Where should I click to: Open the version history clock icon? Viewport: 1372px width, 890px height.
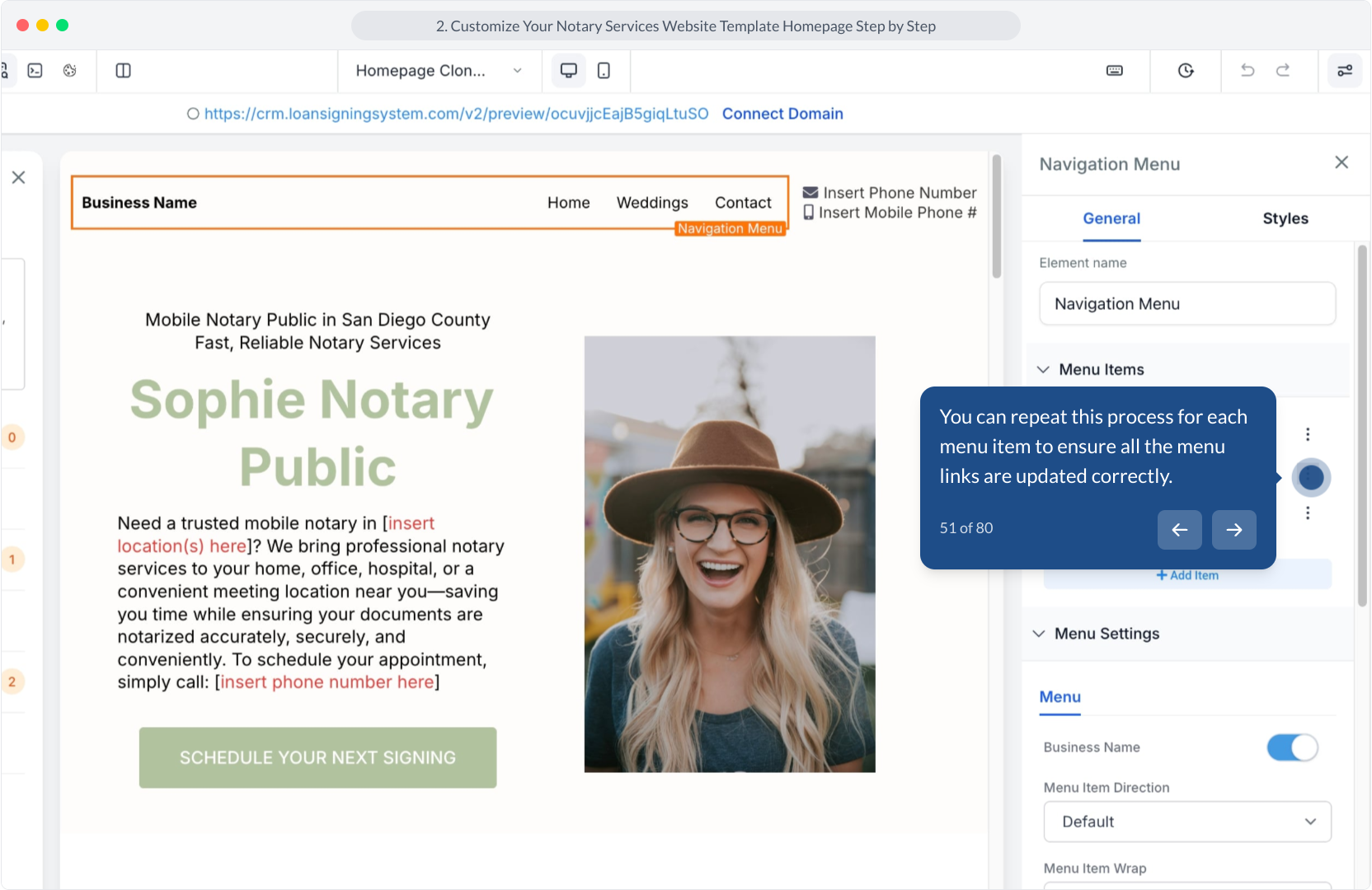tap(1186, 71)
